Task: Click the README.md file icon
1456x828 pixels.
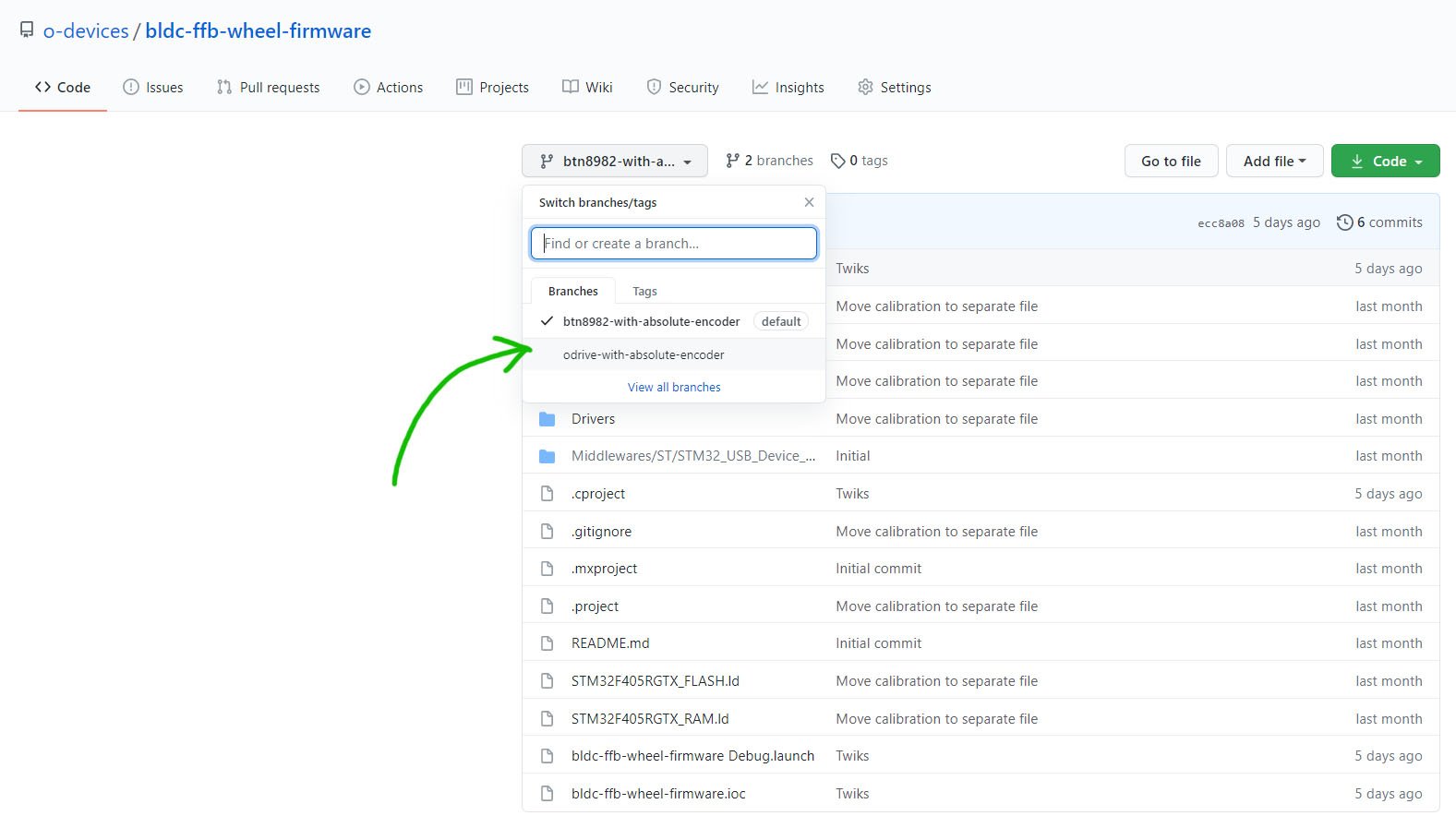Action: tap(547, 643)
